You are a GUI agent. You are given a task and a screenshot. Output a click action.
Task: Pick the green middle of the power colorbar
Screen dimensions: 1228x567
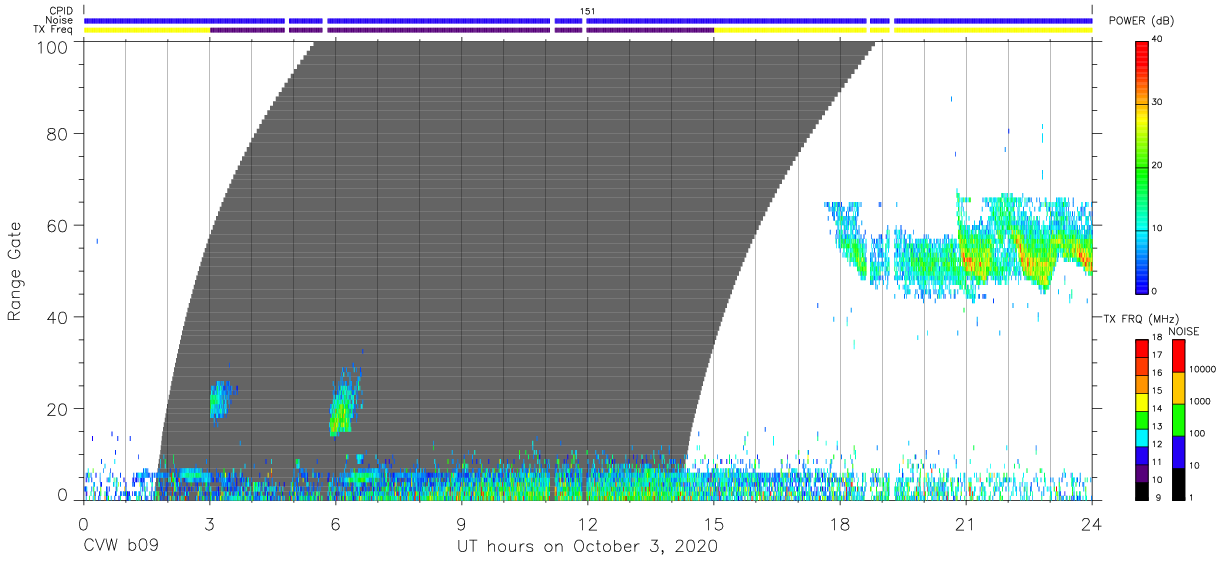tap(1141, 165)
